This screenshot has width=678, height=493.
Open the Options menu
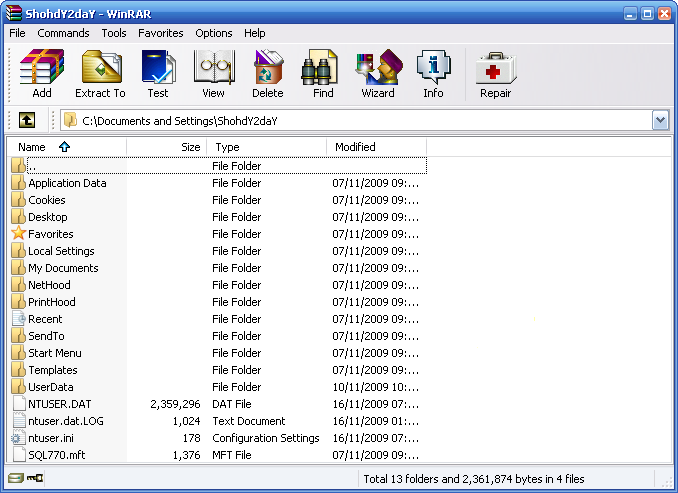(214, 33)
